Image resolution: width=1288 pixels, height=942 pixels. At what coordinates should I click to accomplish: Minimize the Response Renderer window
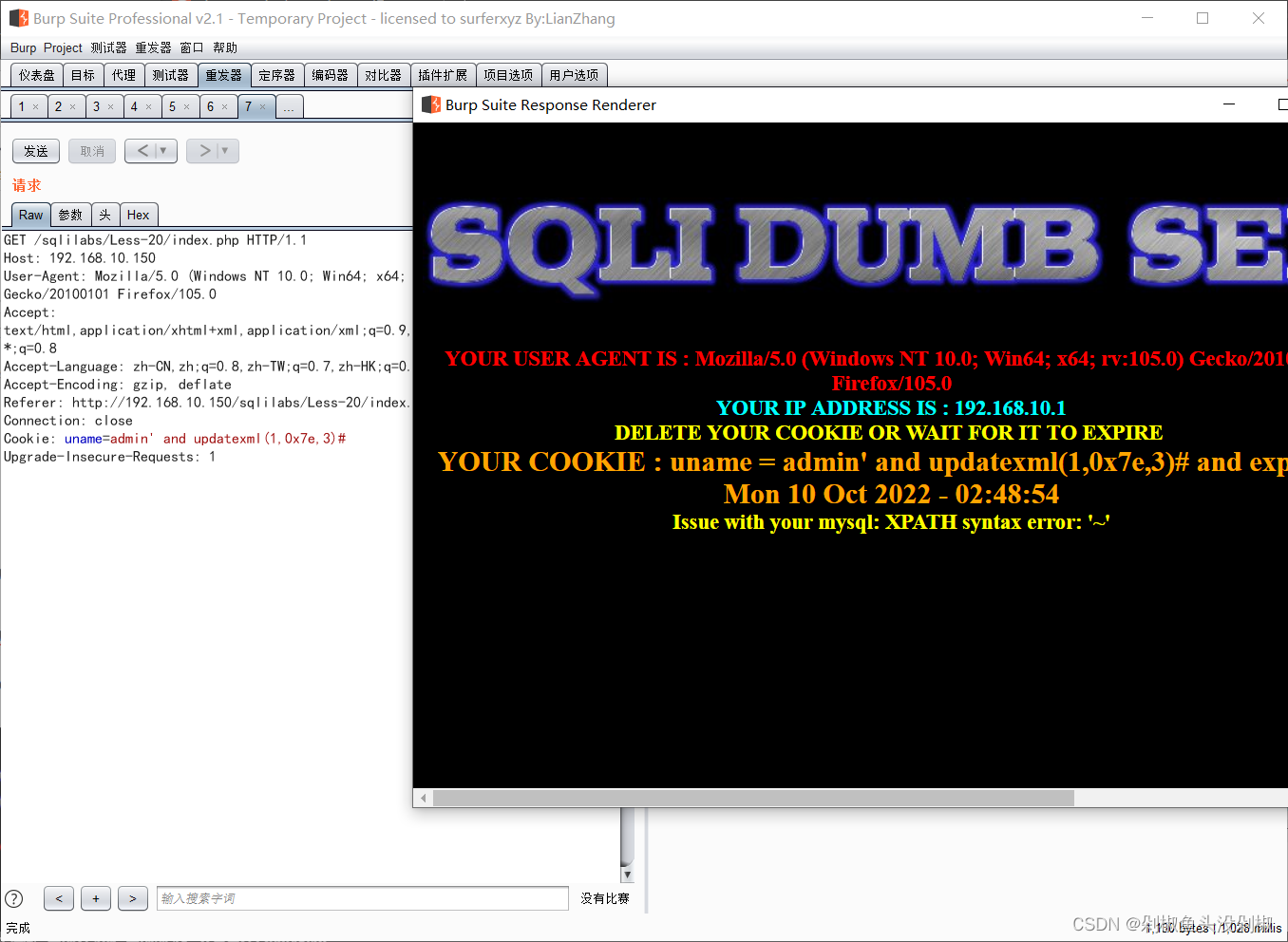pos(1229,104)
